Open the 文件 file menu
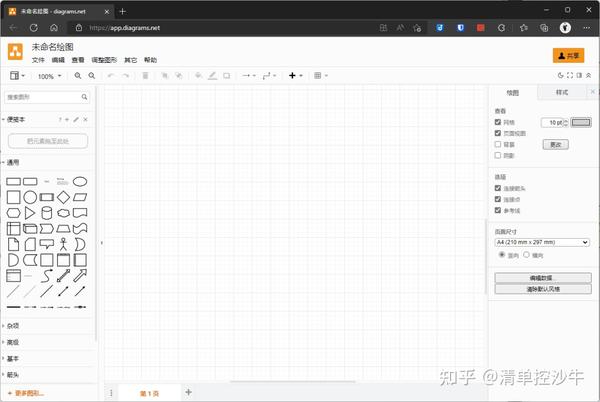The image size is (600, 402). point(38,60)
